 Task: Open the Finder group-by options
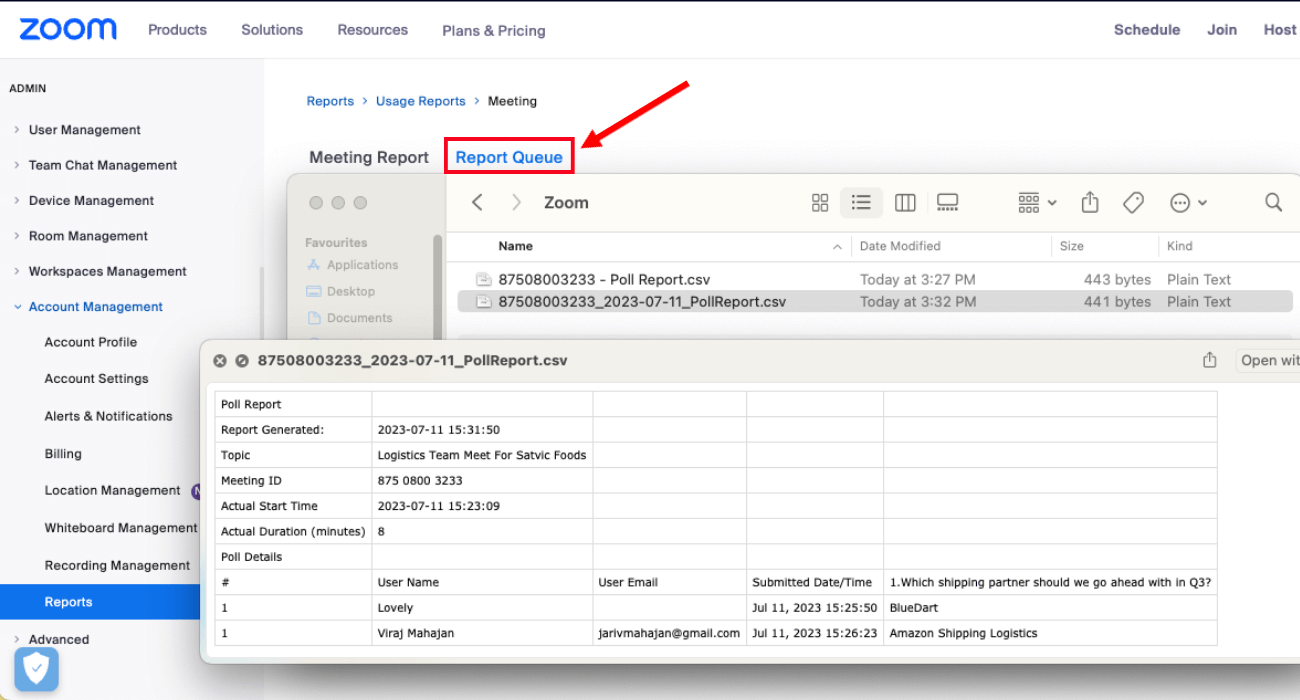point(1037,203)
